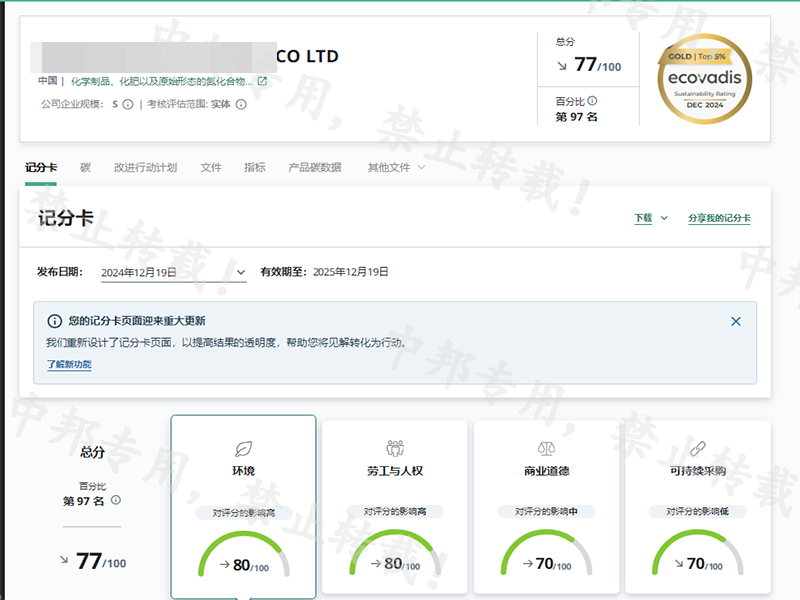Click the scales icon on 商业道德 card

(546, 448)
